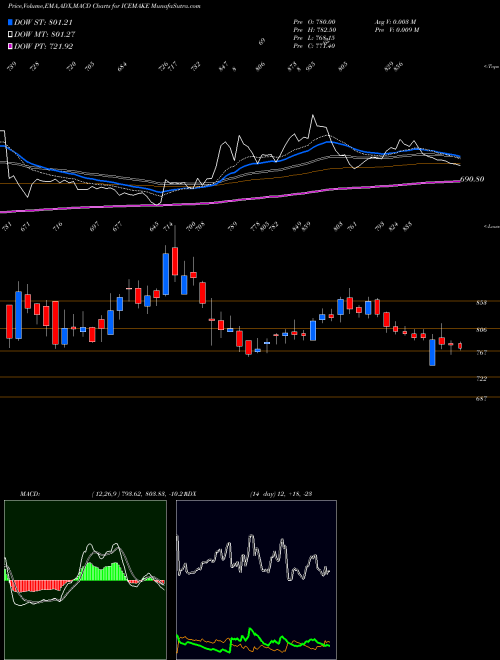Click the ADX '(14 day) 12, +18, -28' text
Image resolution: width=500 pixels, height=660 pixels.
281,494
